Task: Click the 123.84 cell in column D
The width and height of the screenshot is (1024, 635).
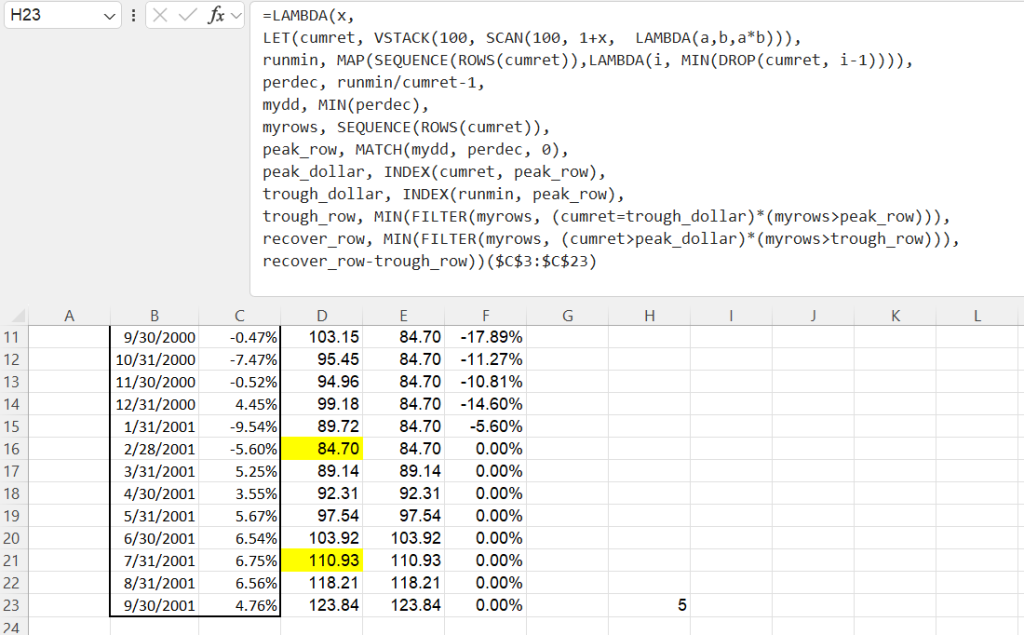Action: coord(321,604)
